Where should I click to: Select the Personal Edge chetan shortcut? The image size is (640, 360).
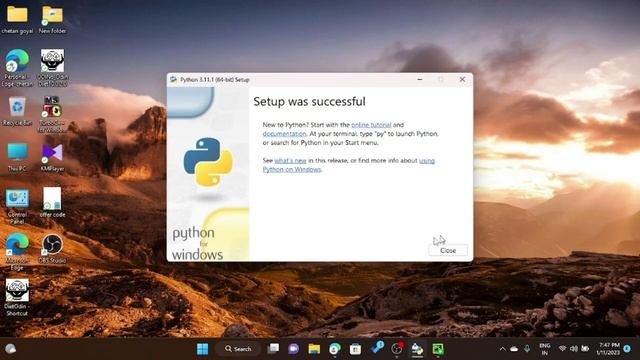tap(17, 68)
